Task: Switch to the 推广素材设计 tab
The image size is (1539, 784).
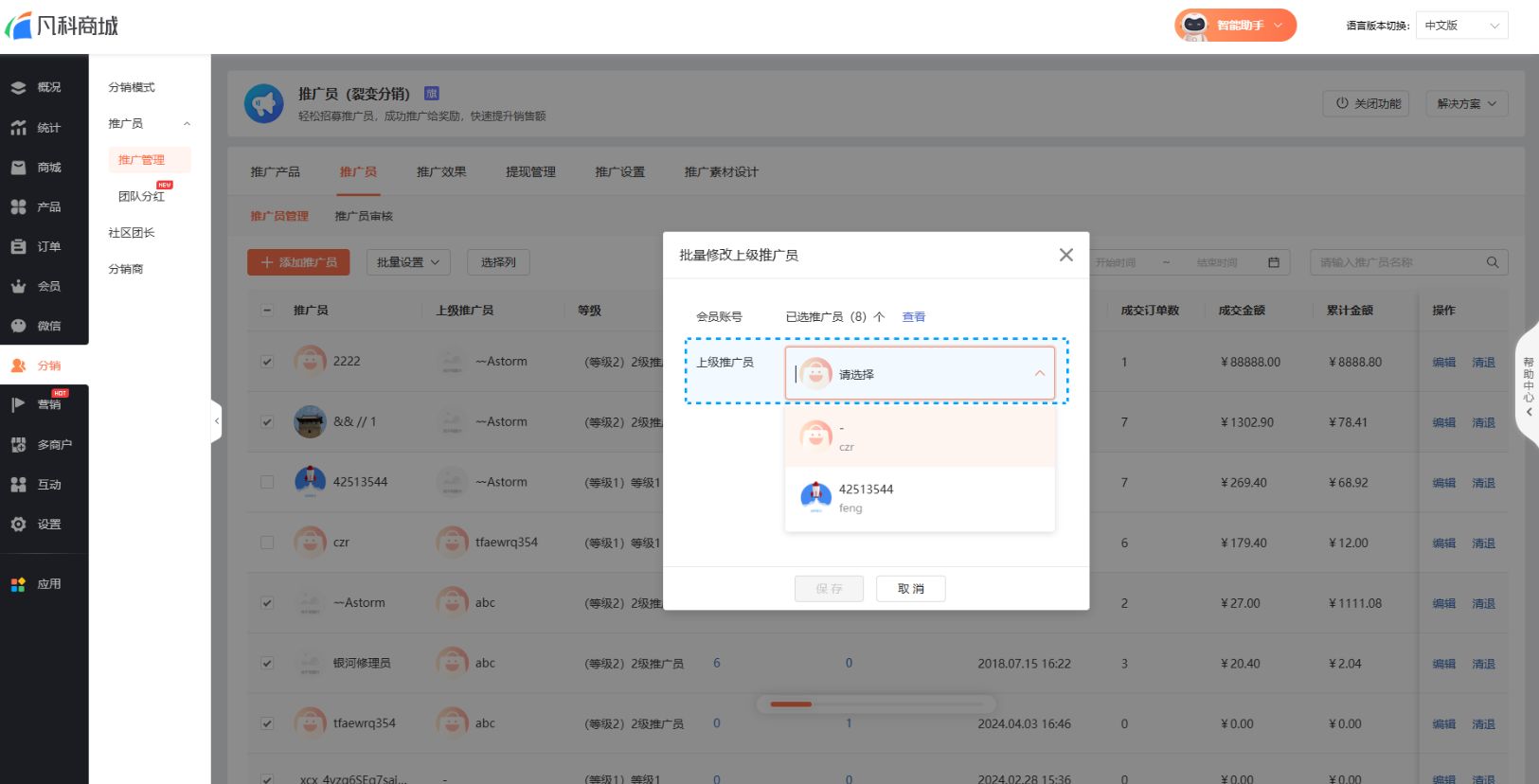Action: click(x=722, y=172)
